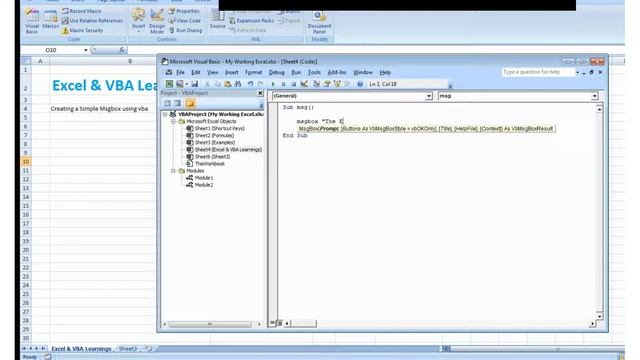Click the Break pause icon

coord(283,84)
